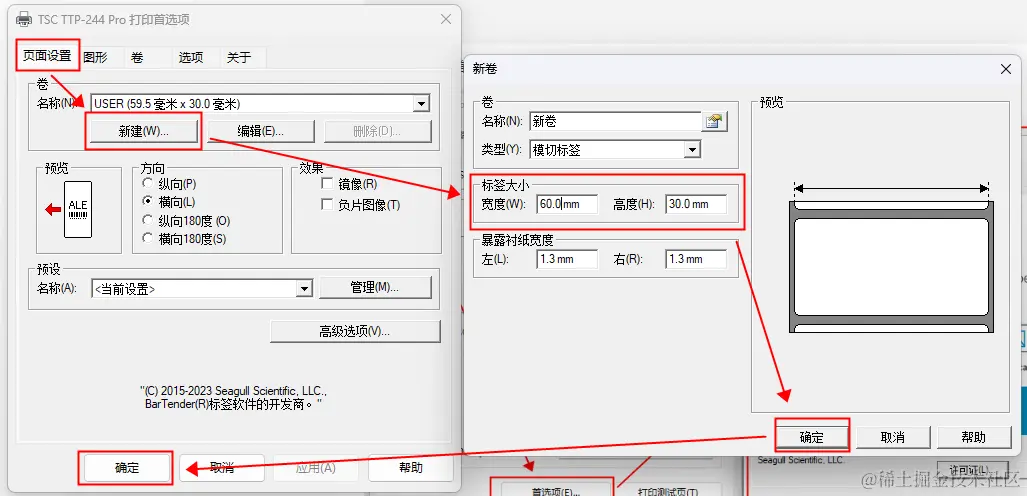1027x496 pixels.
Task: Choose 纵向180度 (O) orientation
Action: click(x=147, y=221)
